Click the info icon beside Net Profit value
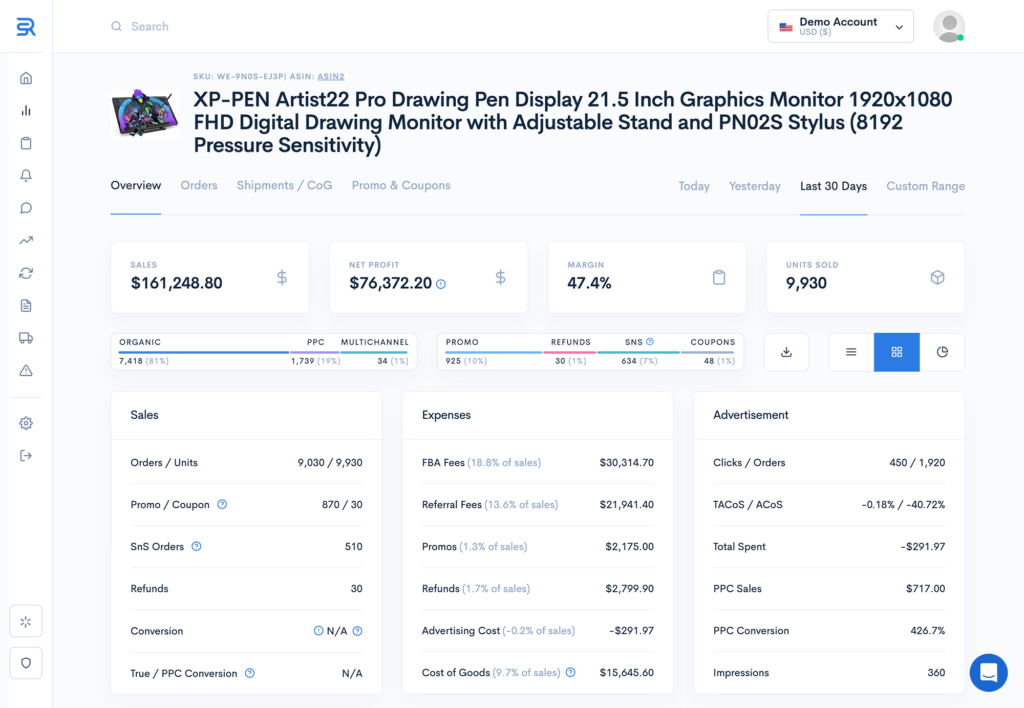Screen dimensions: 1024x708 click(441, 284)
